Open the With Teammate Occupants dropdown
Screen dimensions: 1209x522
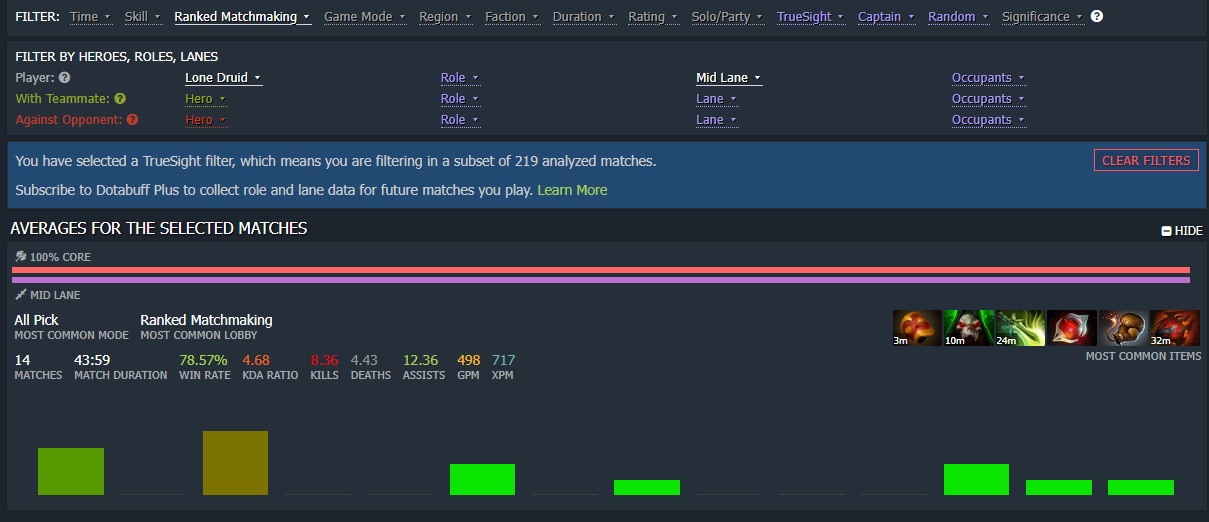point(989,99)
